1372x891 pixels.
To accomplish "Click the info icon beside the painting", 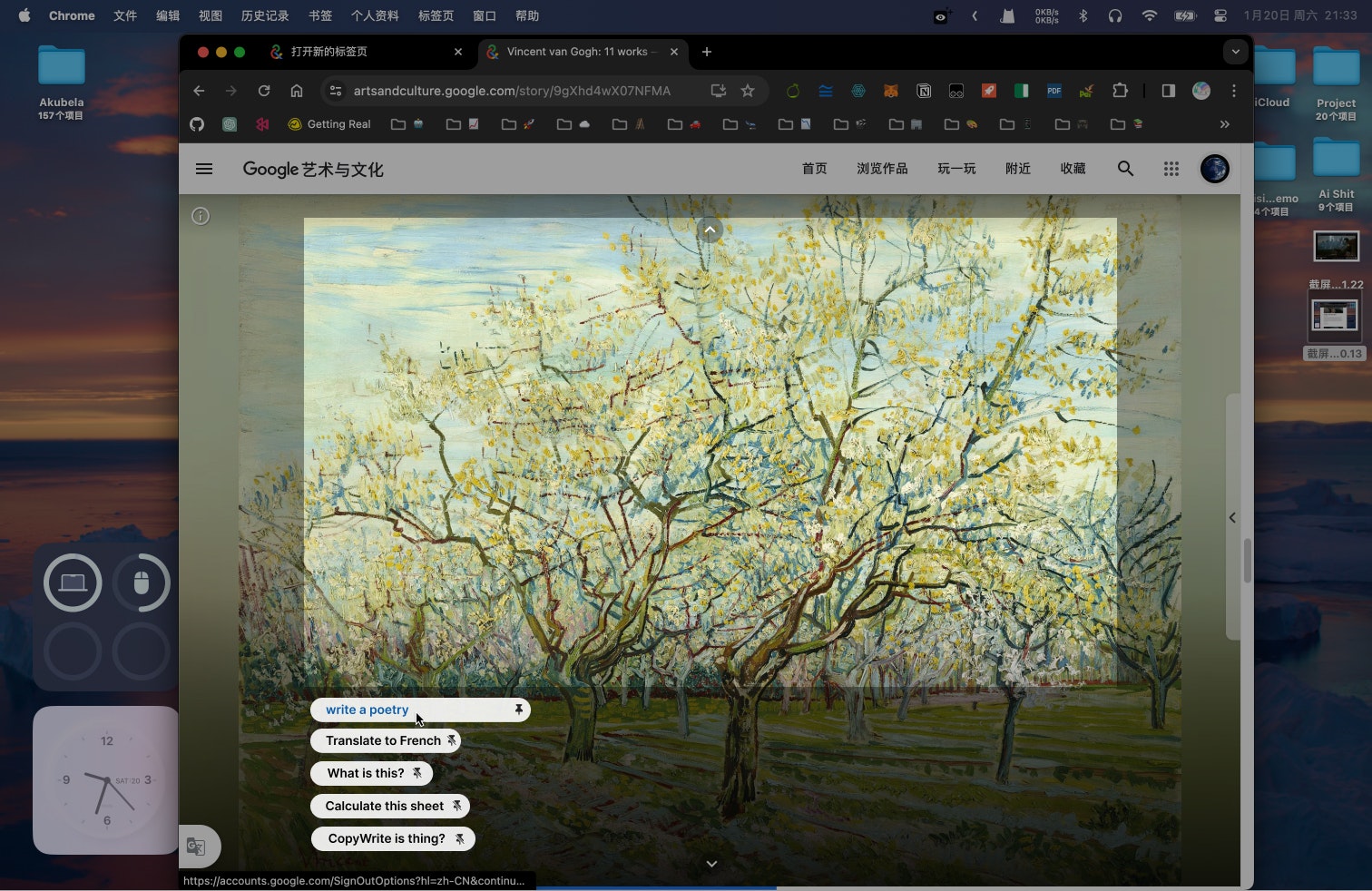I will point(201,216).
